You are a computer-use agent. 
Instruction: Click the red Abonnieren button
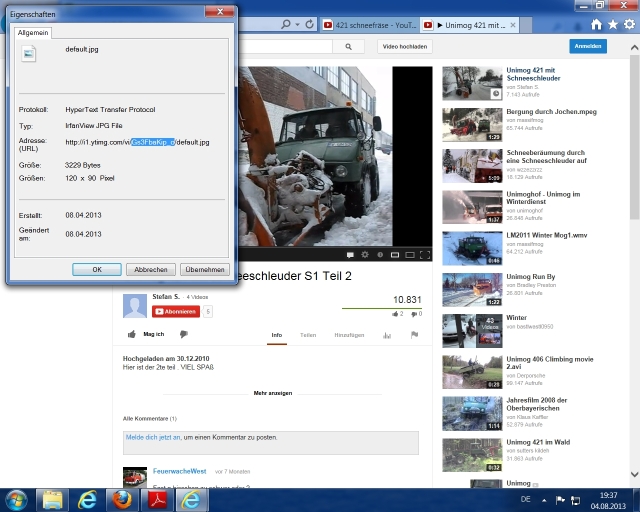(x=174, y=311)
